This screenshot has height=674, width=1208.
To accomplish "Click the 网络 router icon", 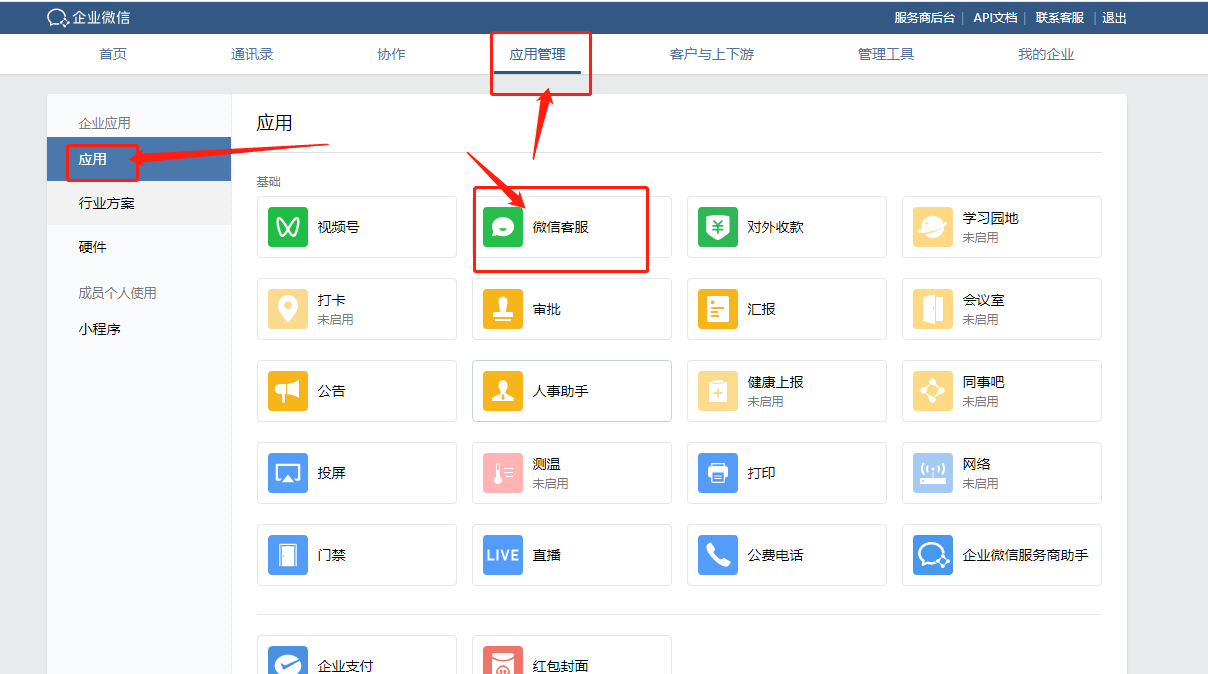I will coord(933,473).
